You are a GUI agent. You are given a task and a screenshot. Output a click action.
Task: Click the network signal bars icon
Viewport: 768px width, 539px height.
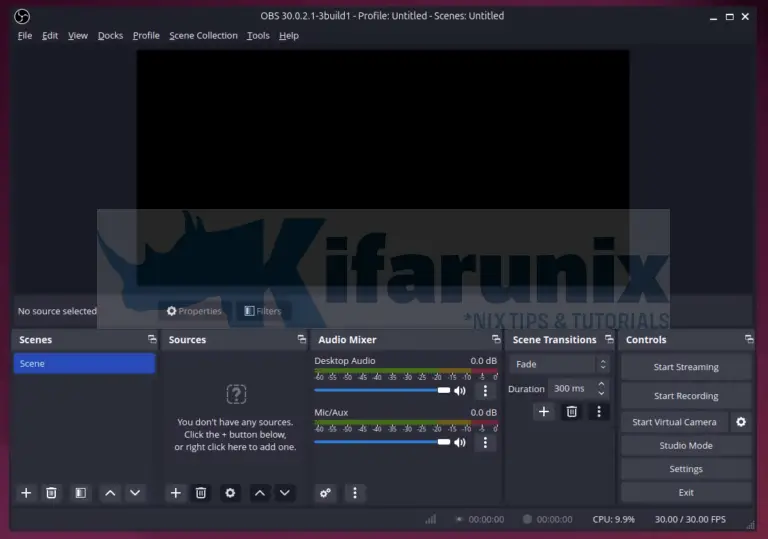tap(431, 519)
